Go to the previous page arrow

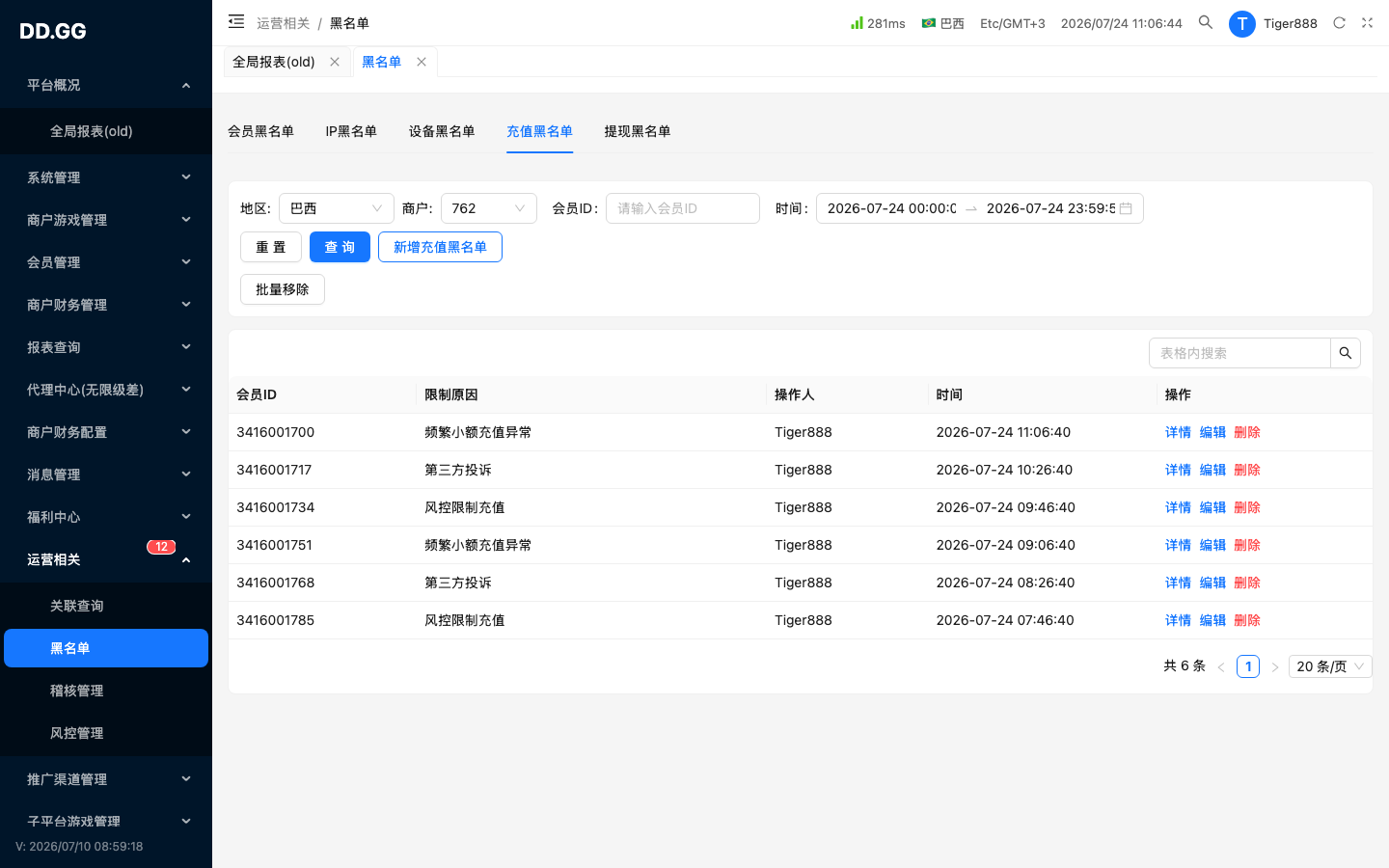1221,666
